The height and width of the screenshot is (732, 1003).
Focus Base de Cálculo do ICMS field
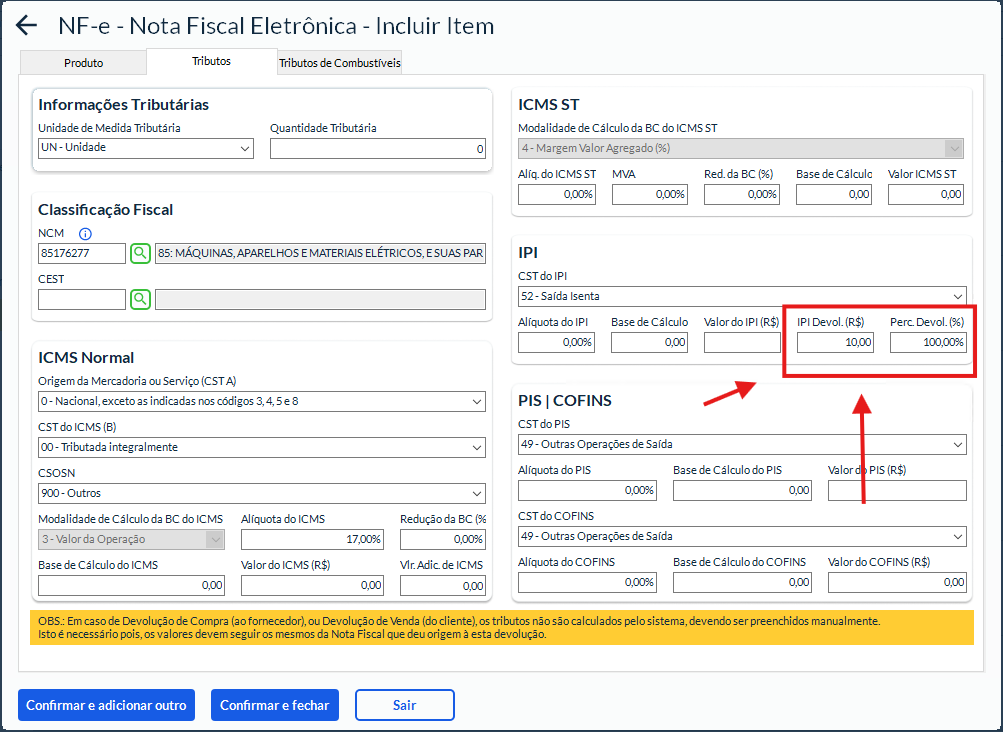131,585
